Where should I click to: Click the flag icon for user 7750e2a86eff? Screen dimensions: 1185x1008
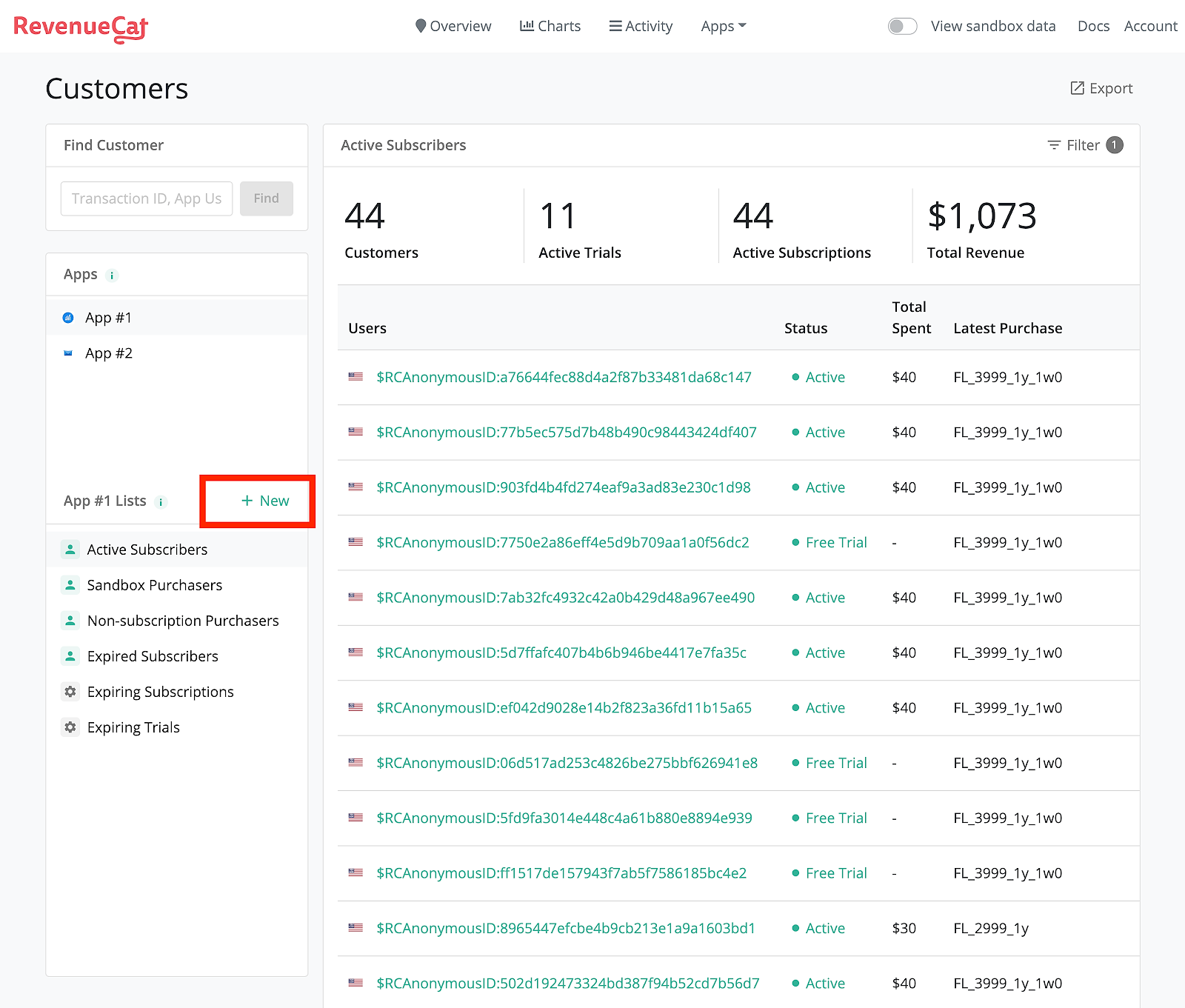click(355, 542)
